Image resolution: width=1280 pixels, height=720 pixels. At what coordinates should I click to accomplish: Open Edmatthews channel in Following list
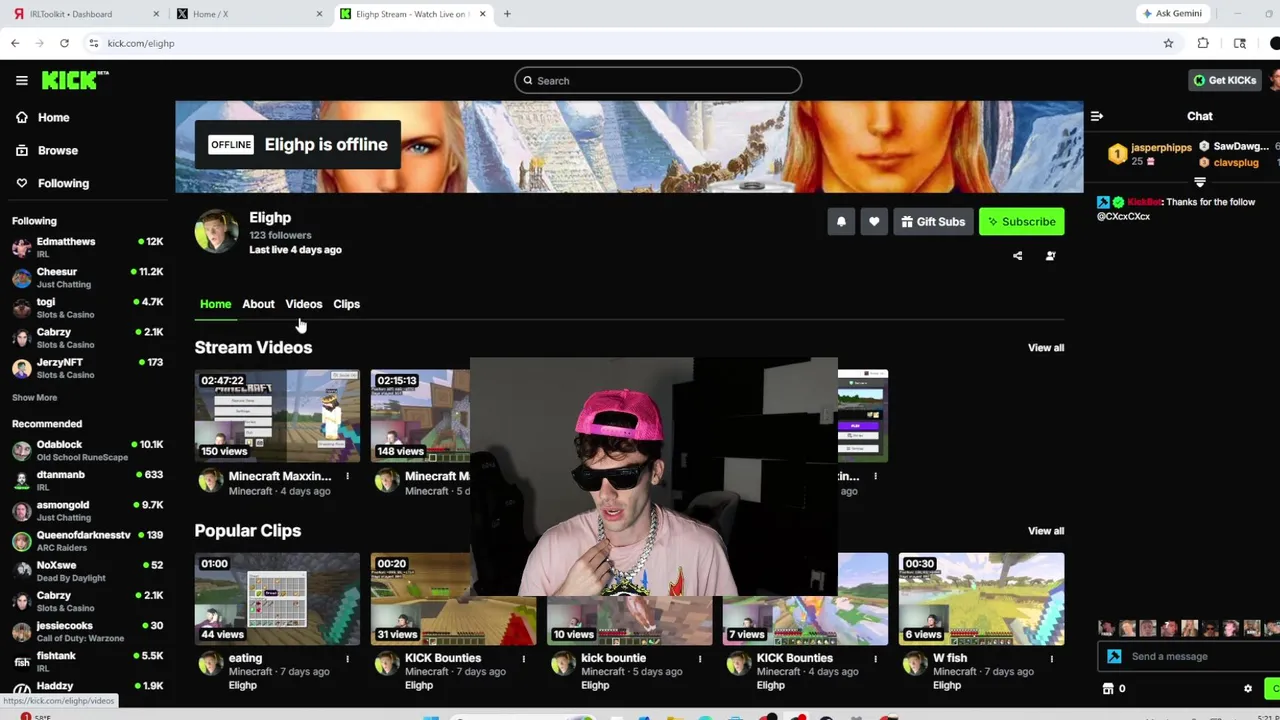coord(88,247)
